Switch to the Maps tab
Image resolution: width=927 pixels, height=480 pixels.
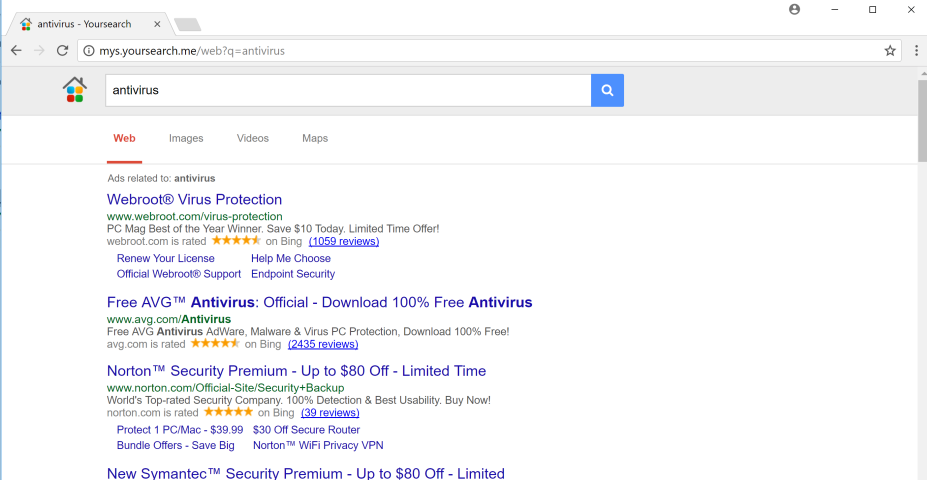(x=315, y=138)
